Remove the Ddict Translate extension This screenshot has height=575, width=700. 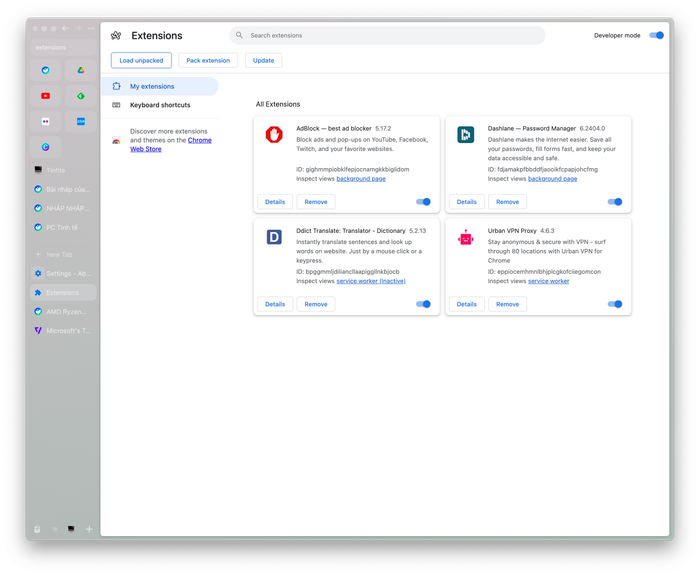tap(316, 304)
